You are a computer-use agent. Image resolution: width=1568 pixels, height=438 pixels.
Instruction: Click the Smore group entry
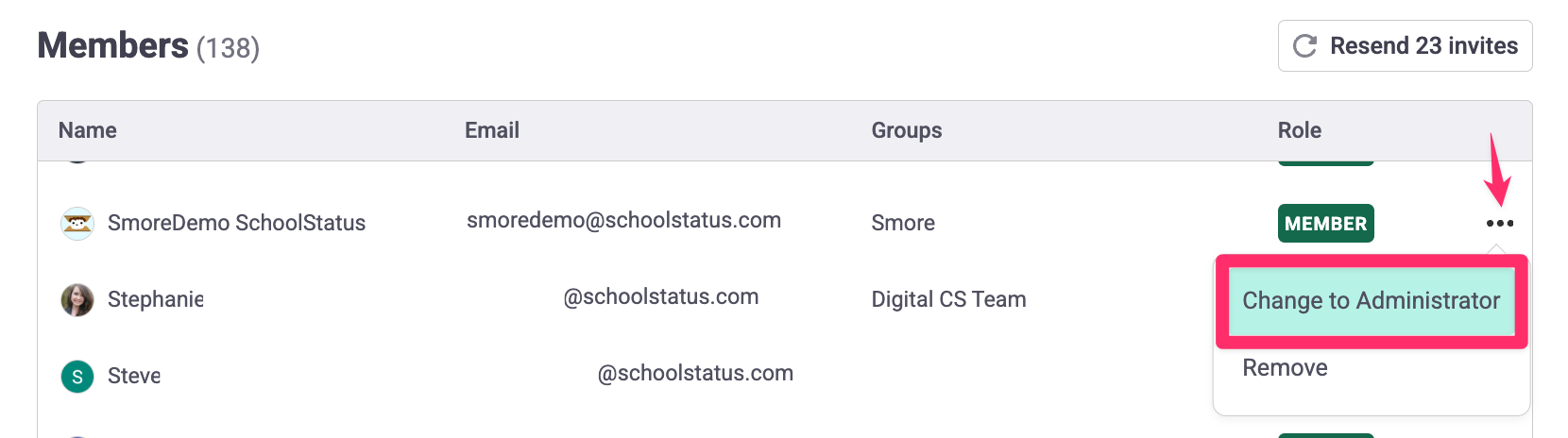tap(903, 223)
